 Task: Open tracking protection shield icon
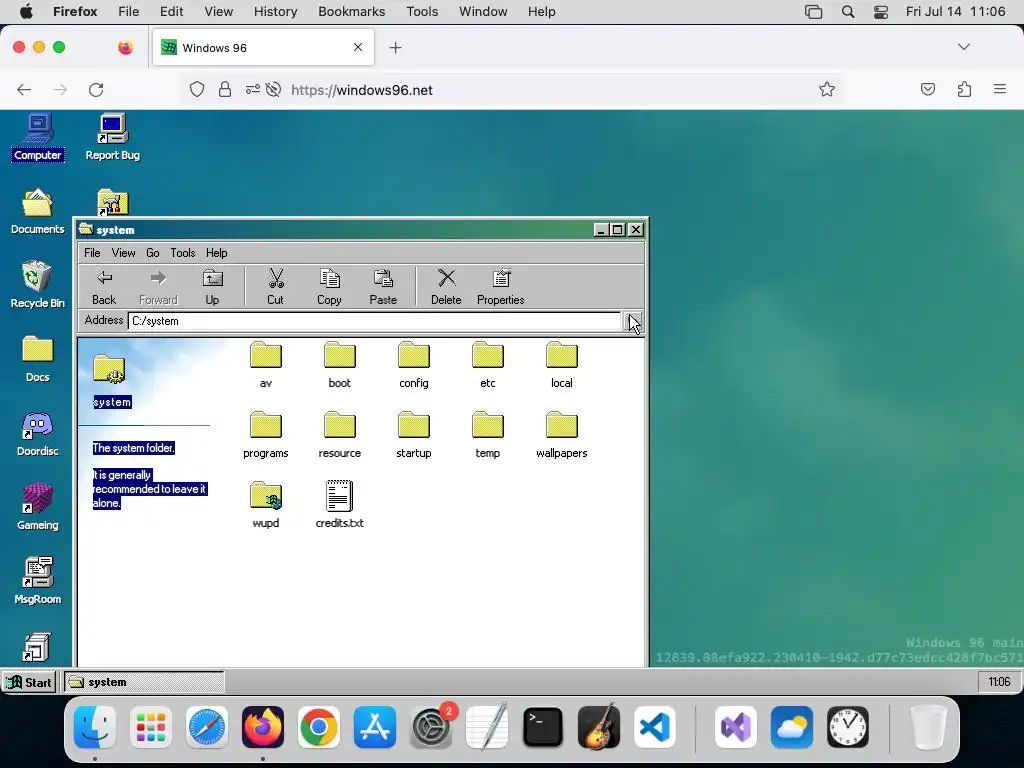pyautogui.click(x=197, y=89)
